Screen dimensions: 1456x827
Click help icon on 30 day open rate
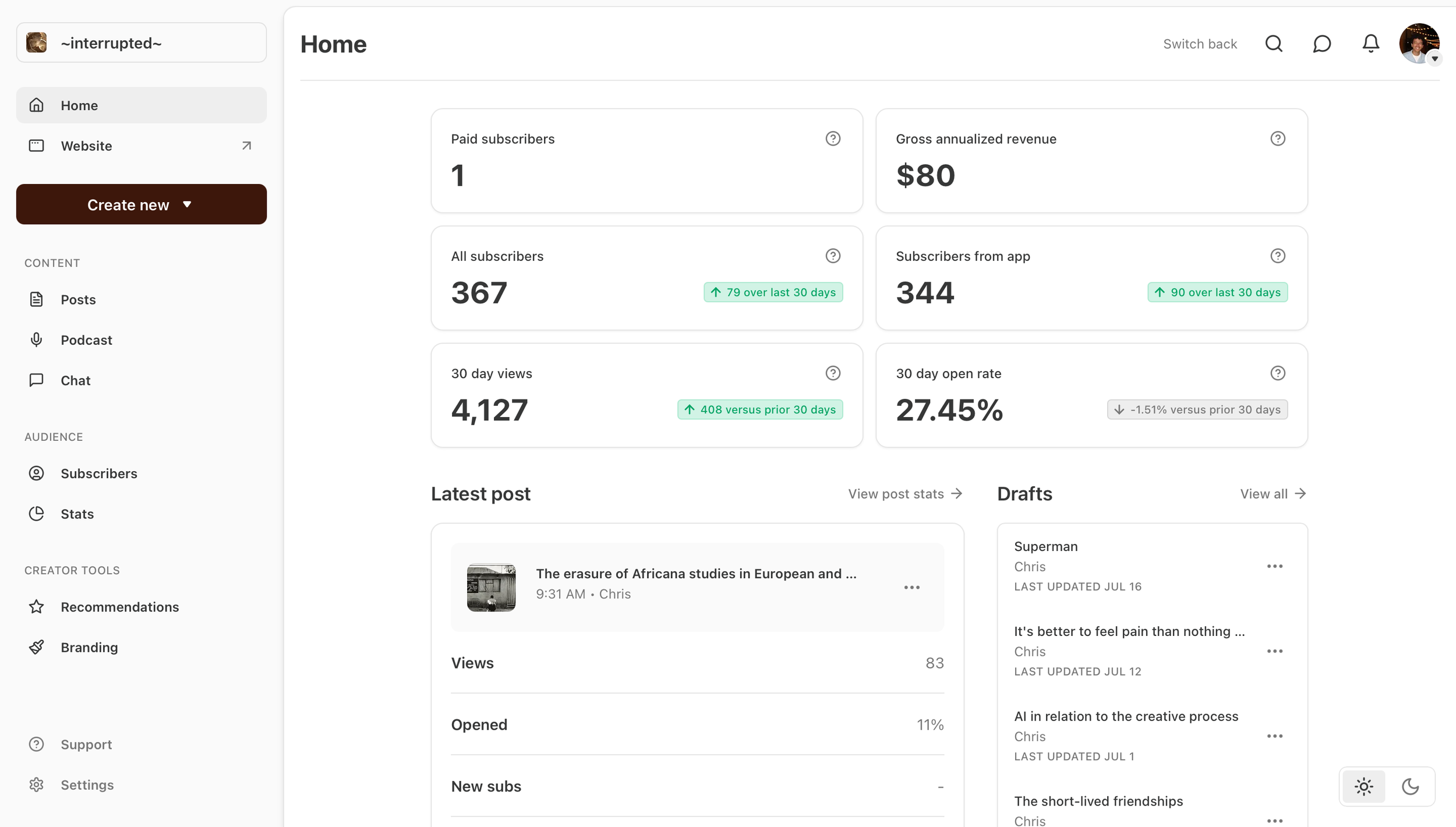tap(1278, 373)
